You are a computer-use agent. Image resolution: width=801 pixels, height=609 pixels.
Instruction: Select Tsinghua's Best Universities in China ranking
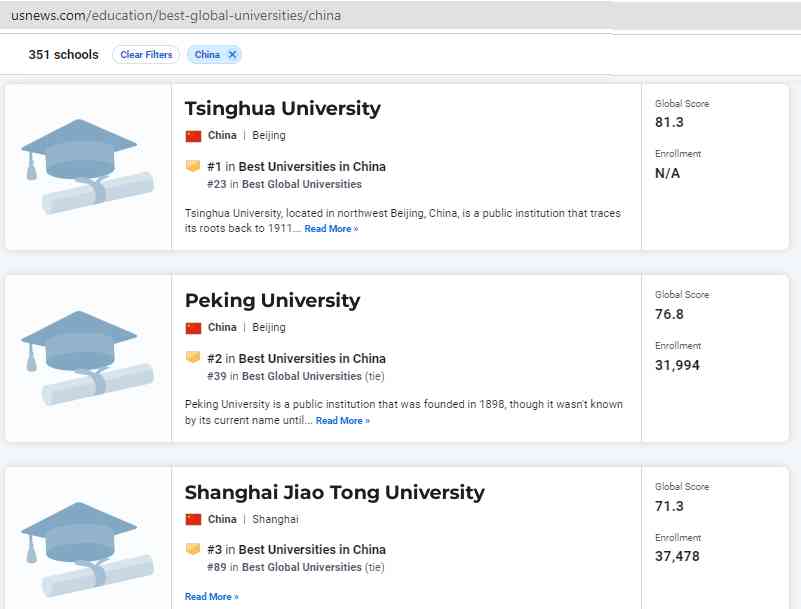(x=311, y=167)
